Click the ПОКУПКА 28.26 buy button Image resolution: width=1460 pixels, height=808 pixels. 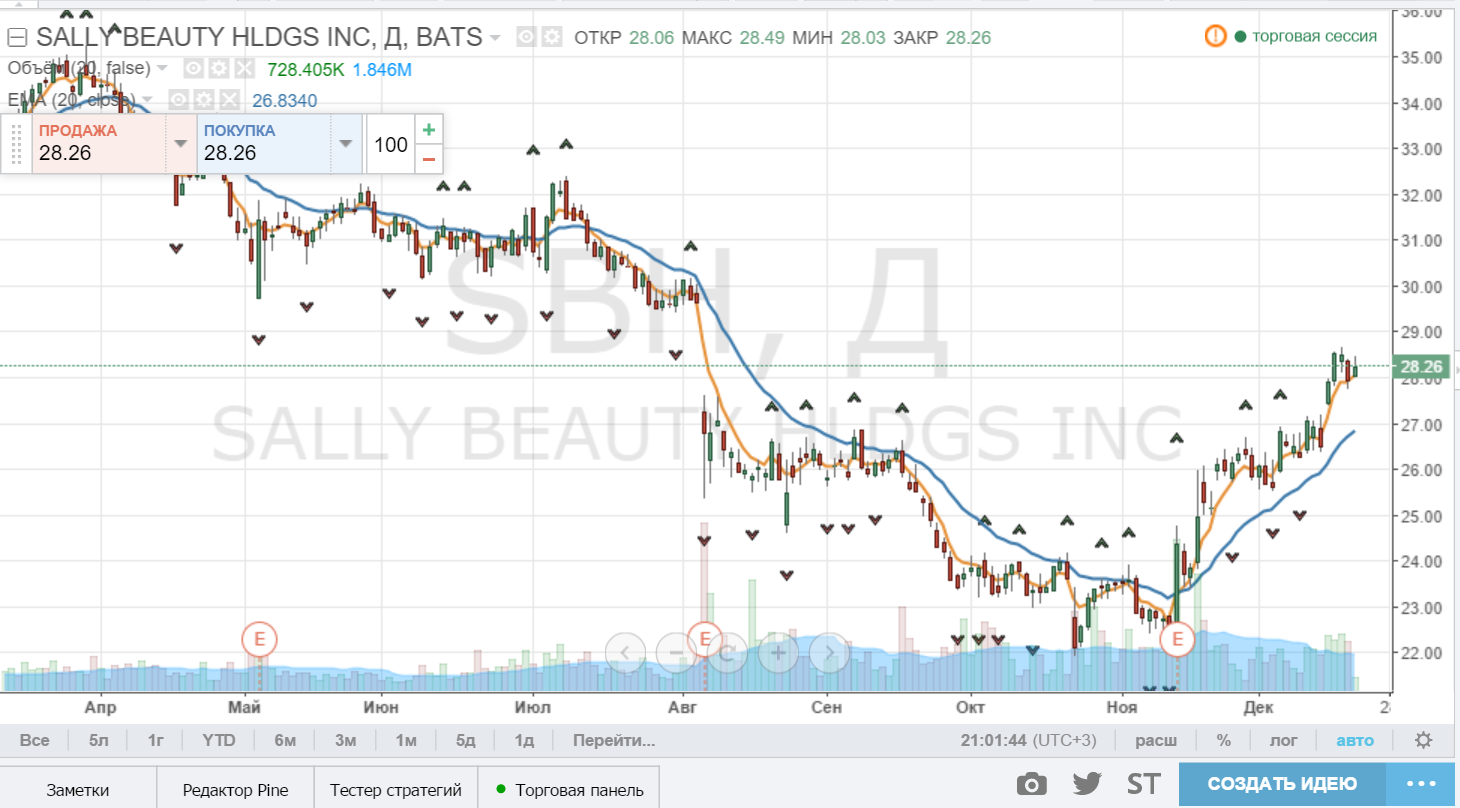coord(264,144)
